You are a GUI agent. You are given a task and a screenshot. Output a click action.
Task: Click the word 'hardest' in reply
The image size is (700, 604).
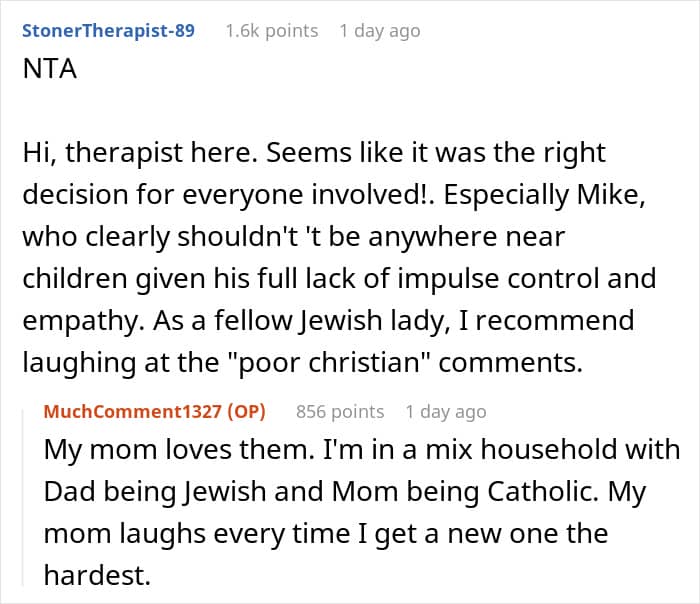coord(94,575)
